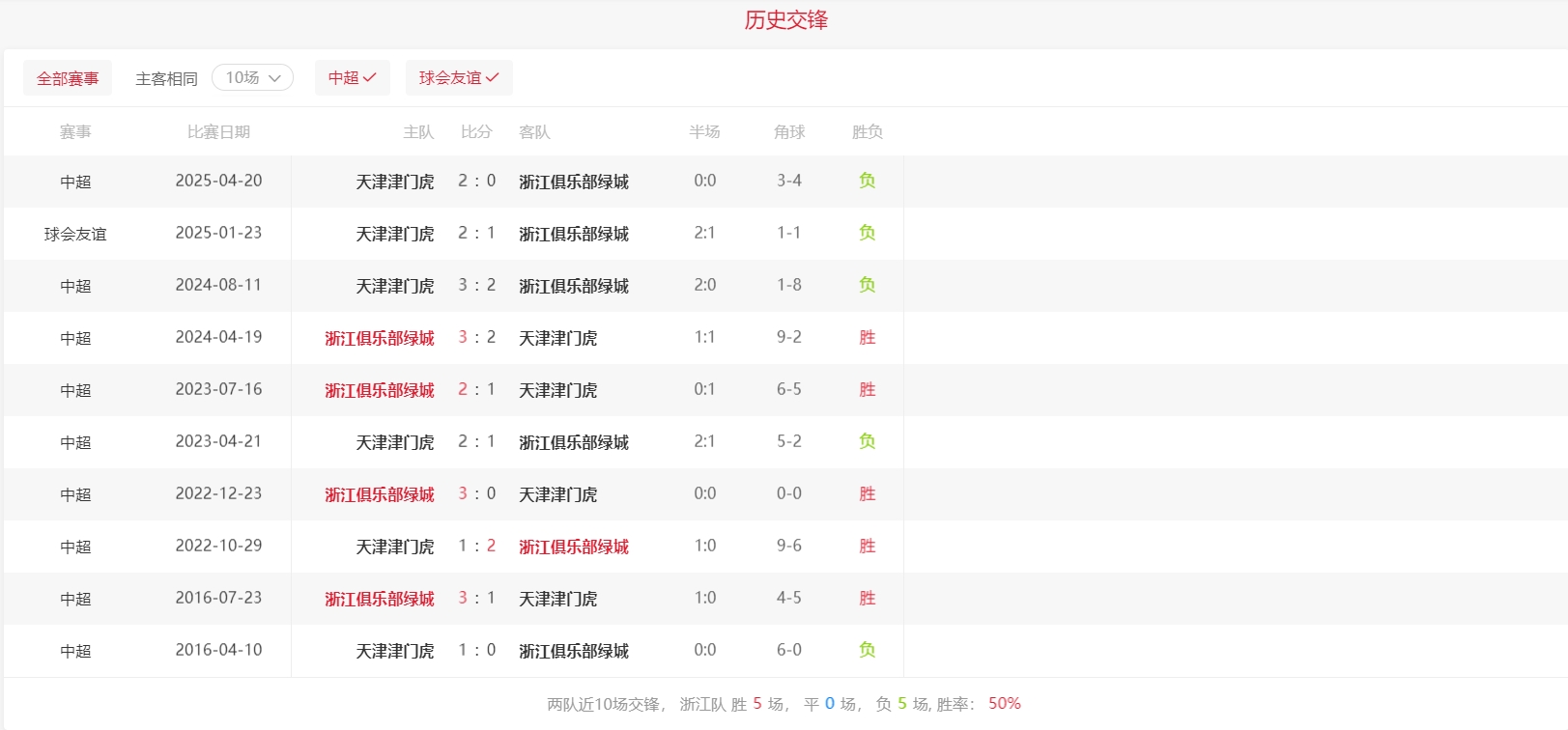Click the 比赛日期 column header

click(218, 132)
